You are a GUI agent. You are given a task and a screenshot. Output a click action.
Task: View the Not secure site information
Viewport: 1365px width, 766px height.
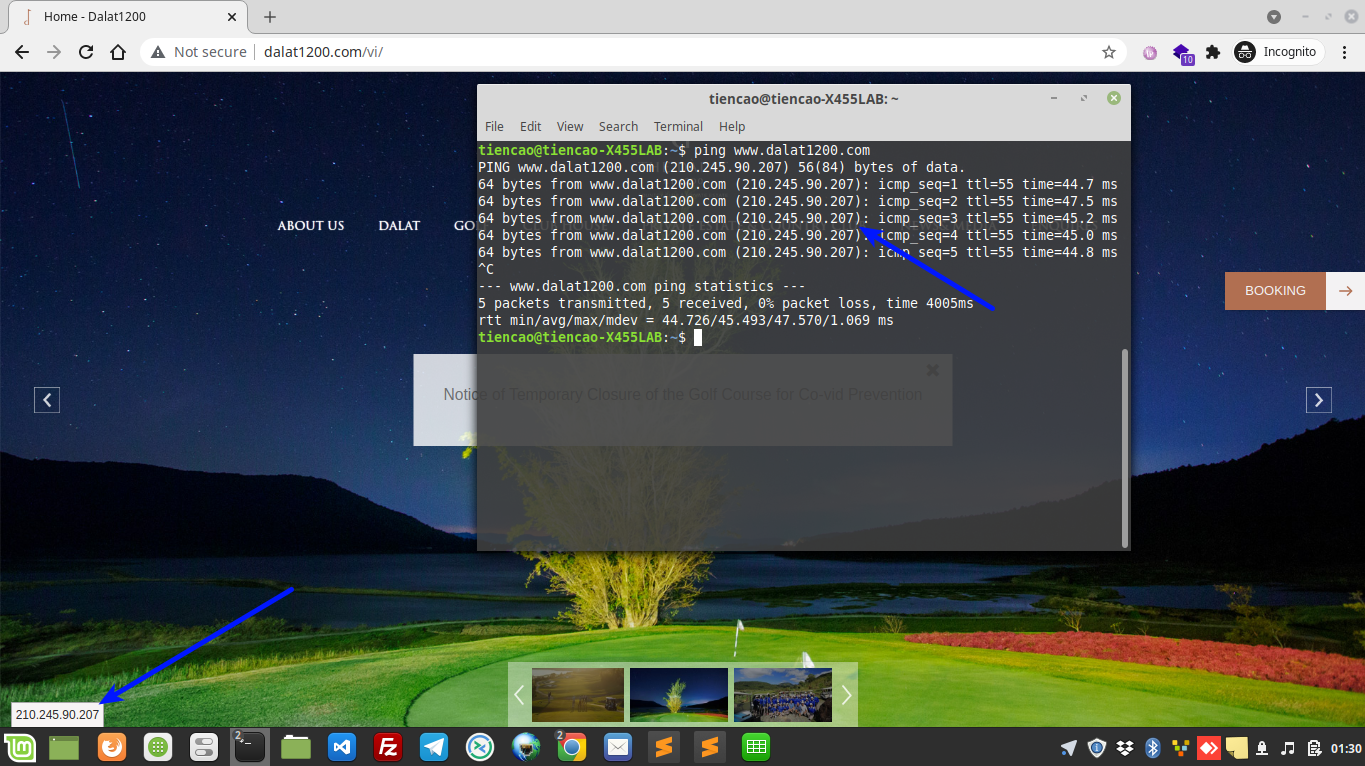tap(199, 52)
